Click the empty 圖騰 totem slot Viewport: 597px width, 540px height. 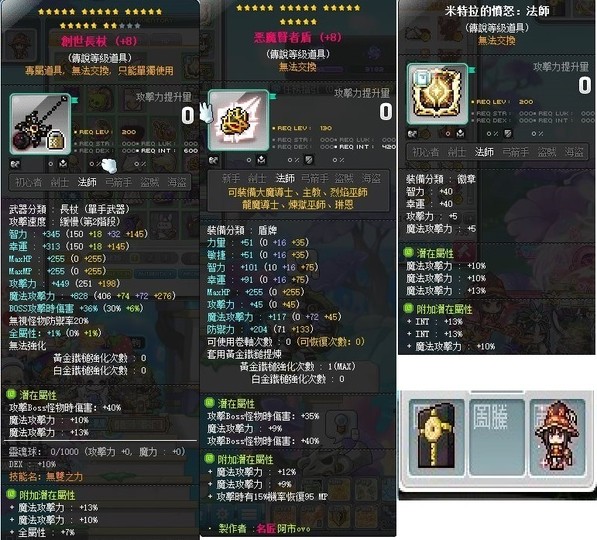496,436
